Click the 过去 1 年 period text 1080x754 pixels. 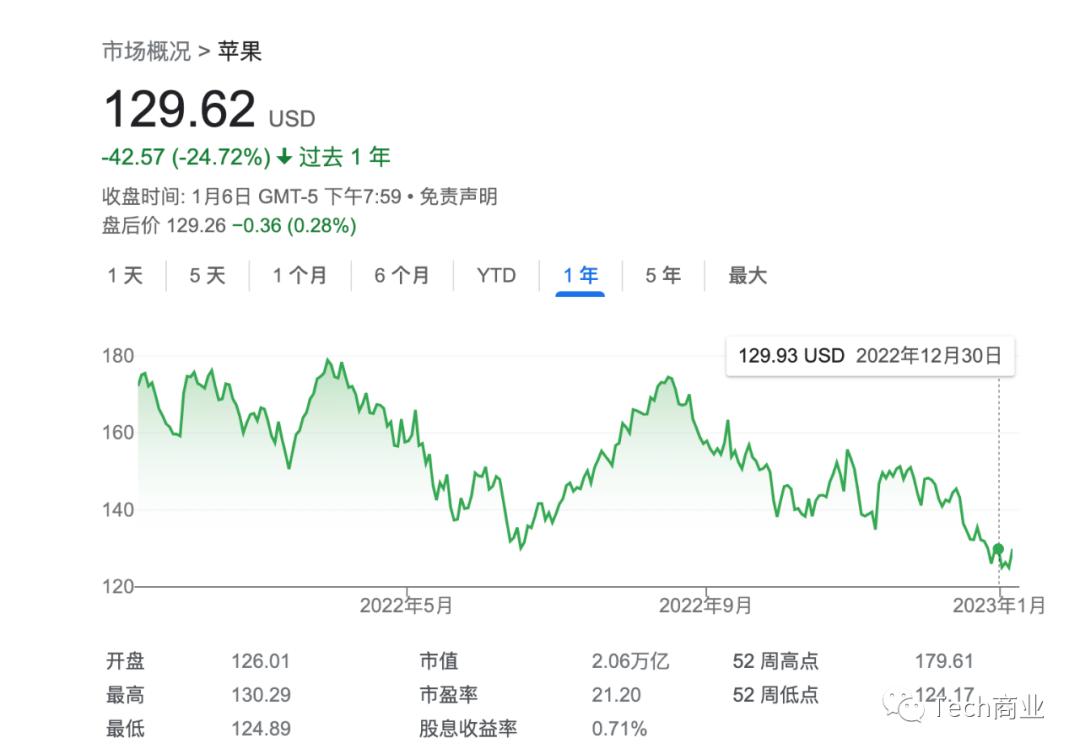344,157
